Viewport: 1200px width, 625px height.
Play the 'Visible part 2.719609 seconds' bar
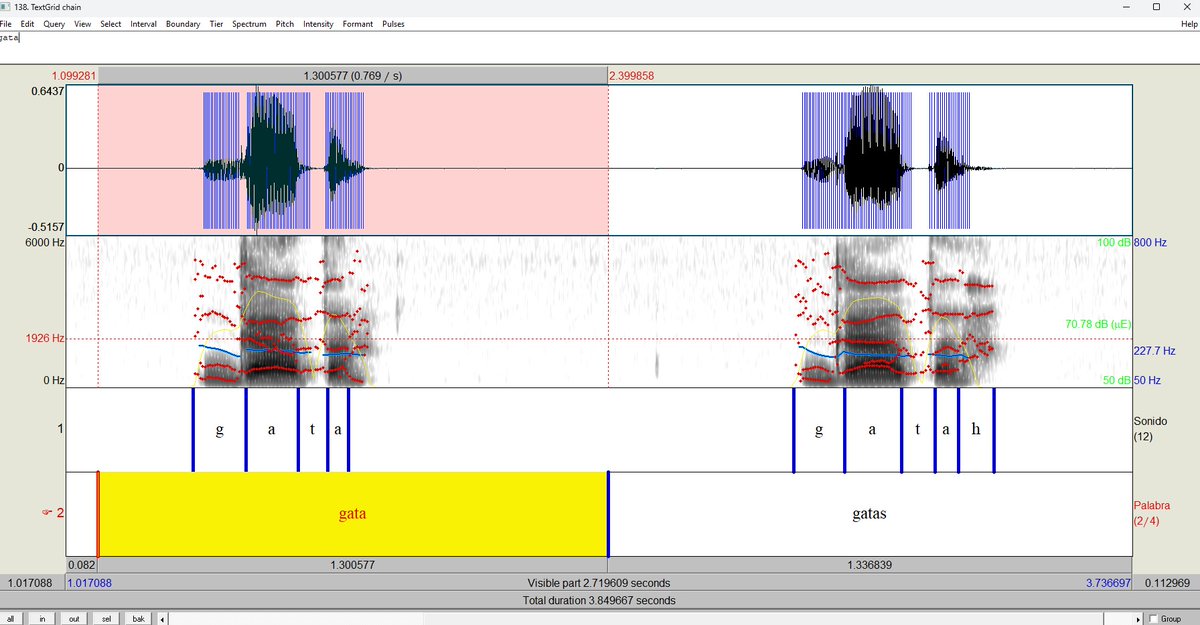pyautogui.click(x=599, y=582)
